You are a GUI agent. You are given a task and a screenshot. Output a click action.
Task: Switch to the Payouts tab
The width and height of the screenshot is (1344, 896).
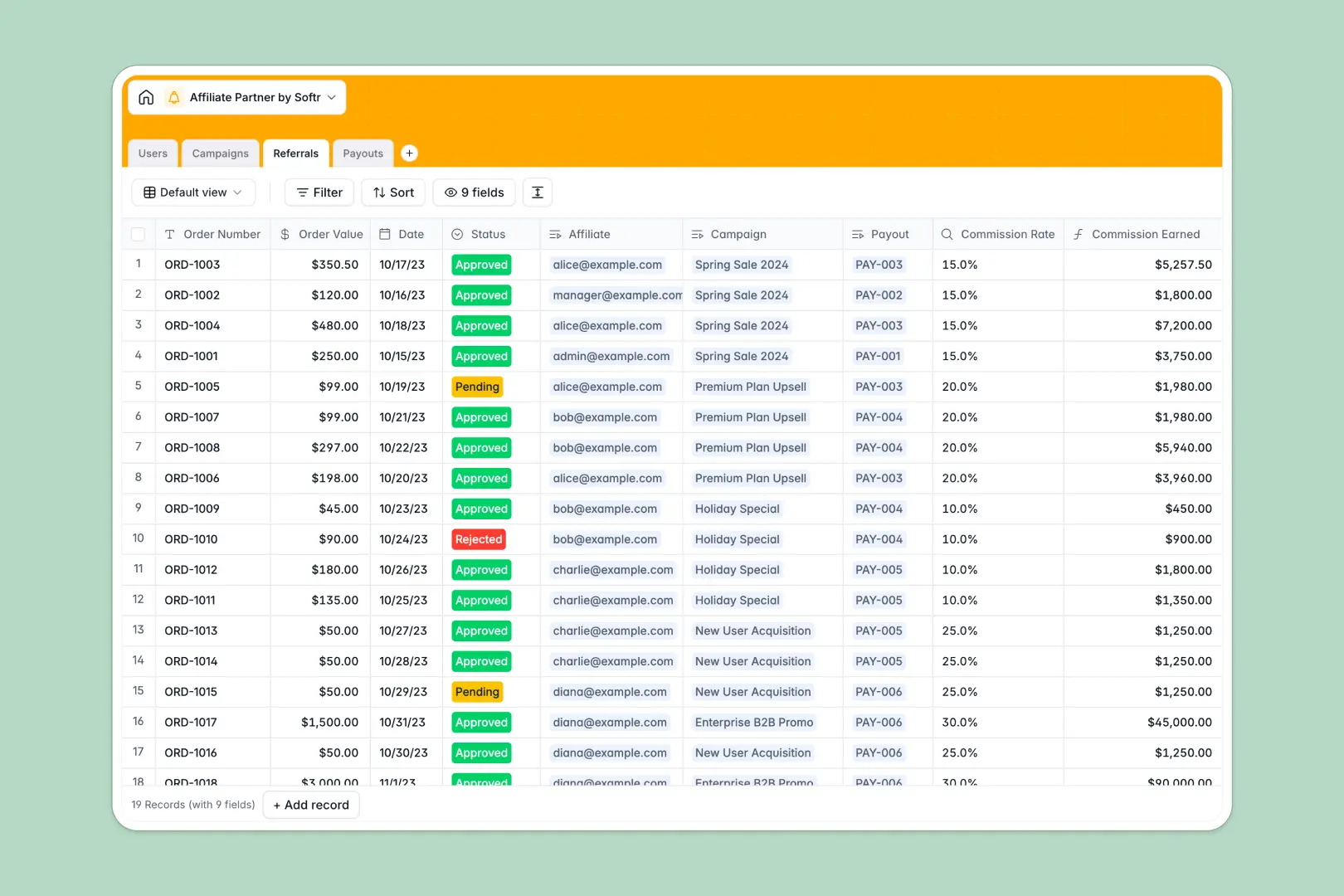coord(363,153)
